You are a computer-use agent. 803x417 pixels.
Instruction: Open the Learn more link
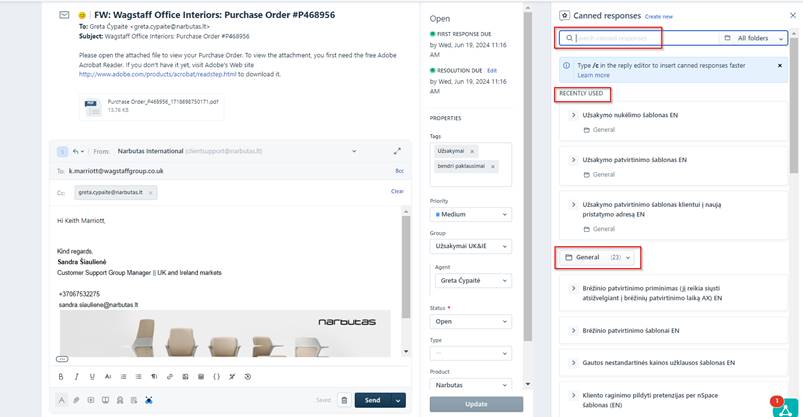click(593, 75)
